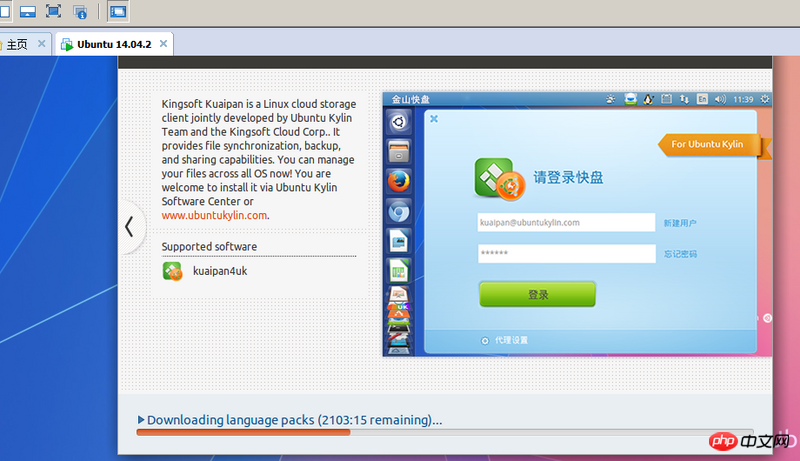800x461 pixels.
Task: Click the installation progress bar
Action: 444,432
